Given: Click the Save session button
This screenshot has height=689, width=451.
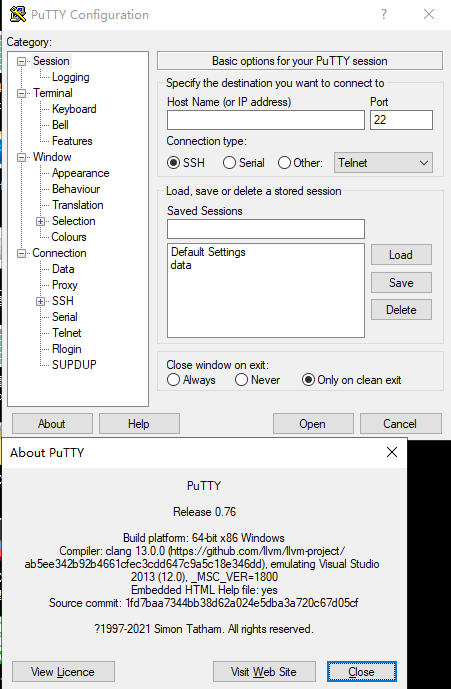Looking at the screenshot, I should pyautogui.click(x=401, y=282).
